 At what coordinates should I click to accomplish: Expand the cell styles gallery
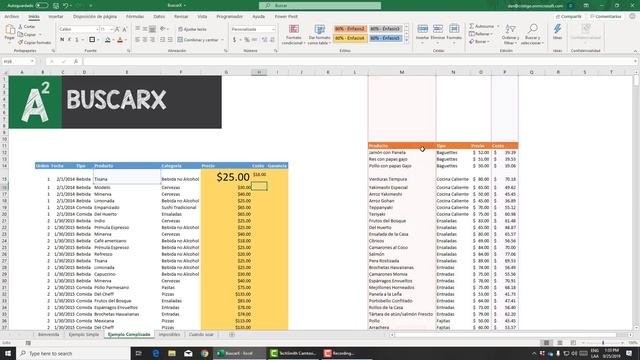point(407,41)
